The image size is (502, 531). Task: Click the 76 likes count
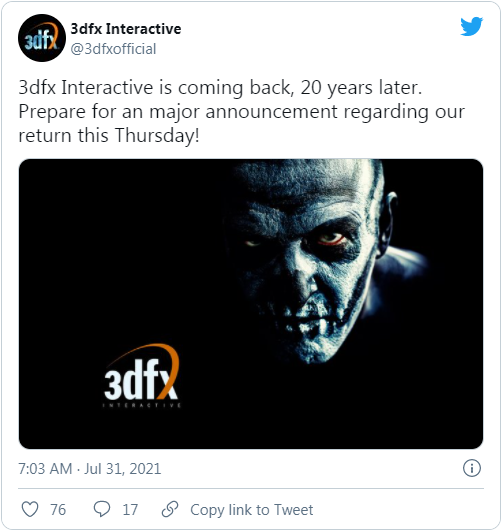click(x=58, y=510)
